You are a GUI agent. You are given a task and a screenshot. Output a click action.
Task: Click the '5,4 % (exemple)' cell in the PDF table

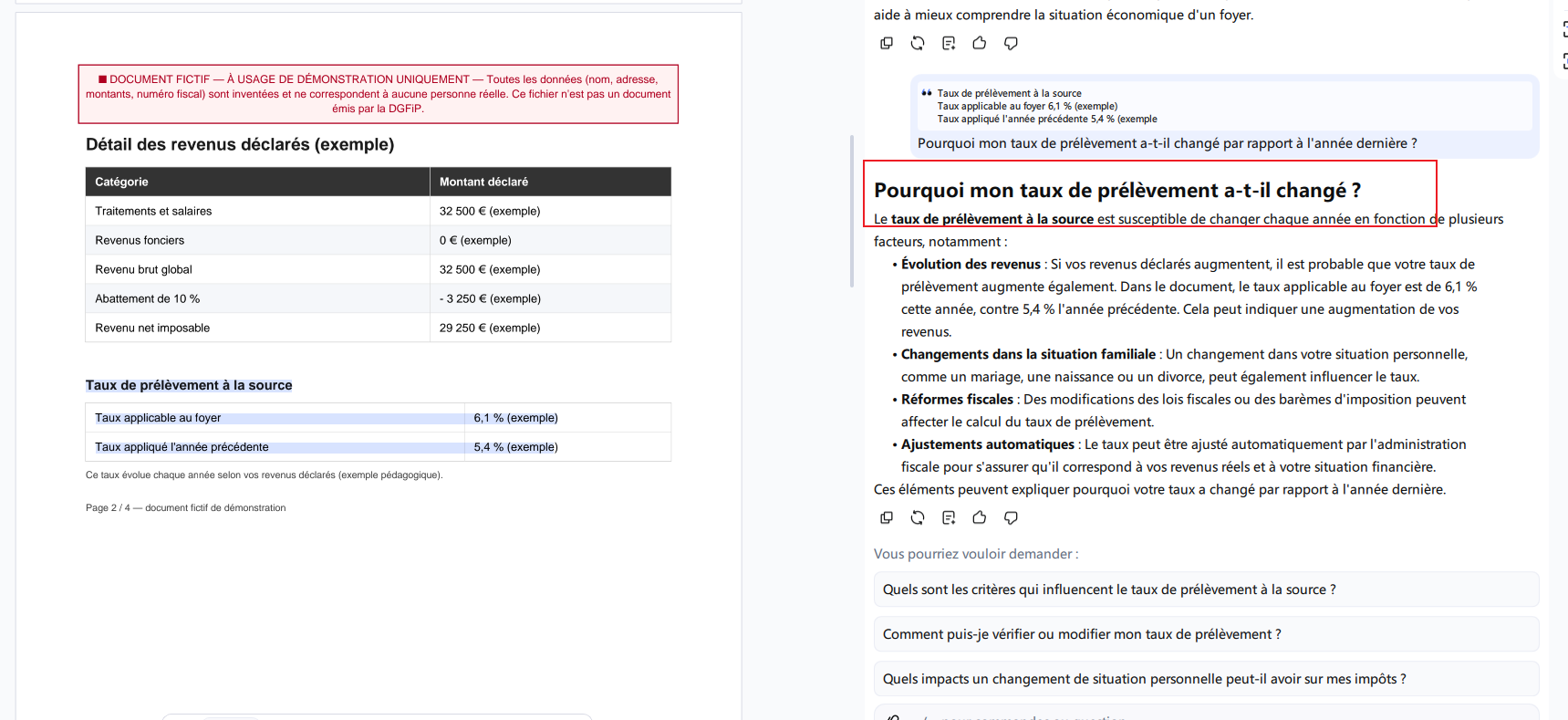(x=567, y=447)
